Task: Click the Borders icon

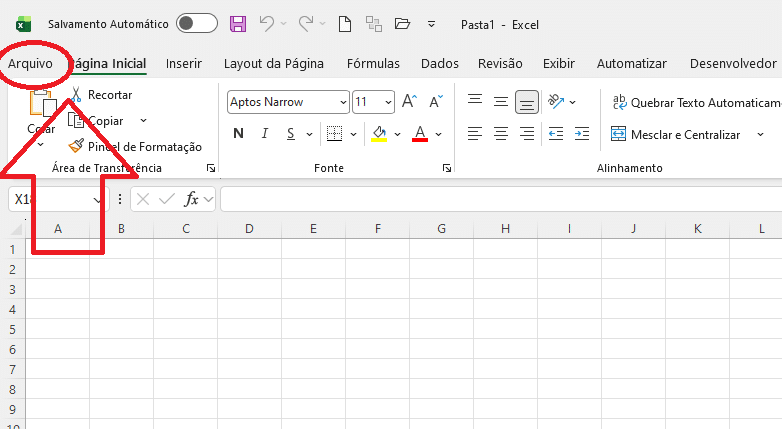Action: click(x=334, y=134)
